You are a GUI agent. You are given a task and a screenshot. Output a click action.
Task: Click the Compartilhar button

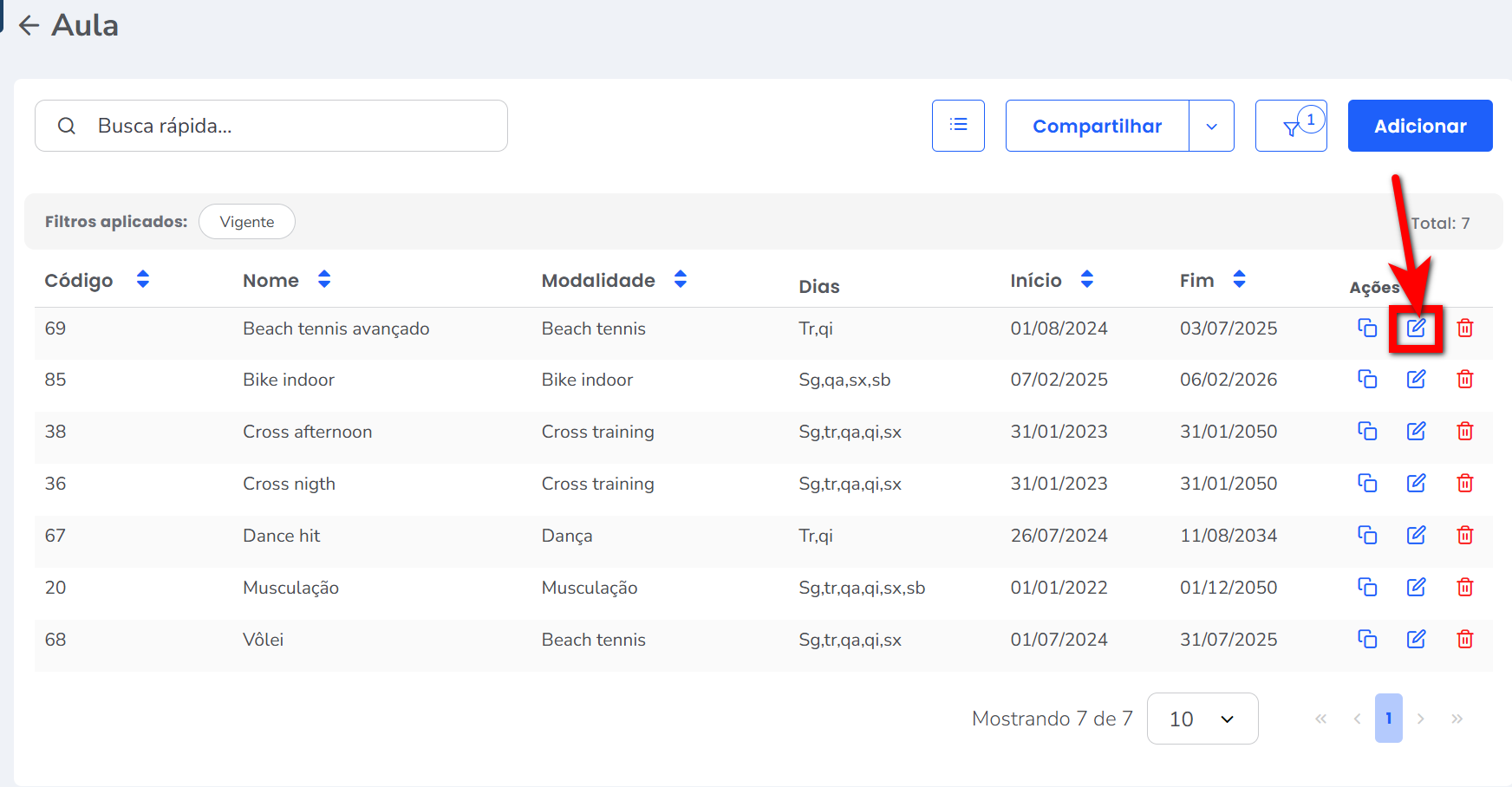[1097, 126]
